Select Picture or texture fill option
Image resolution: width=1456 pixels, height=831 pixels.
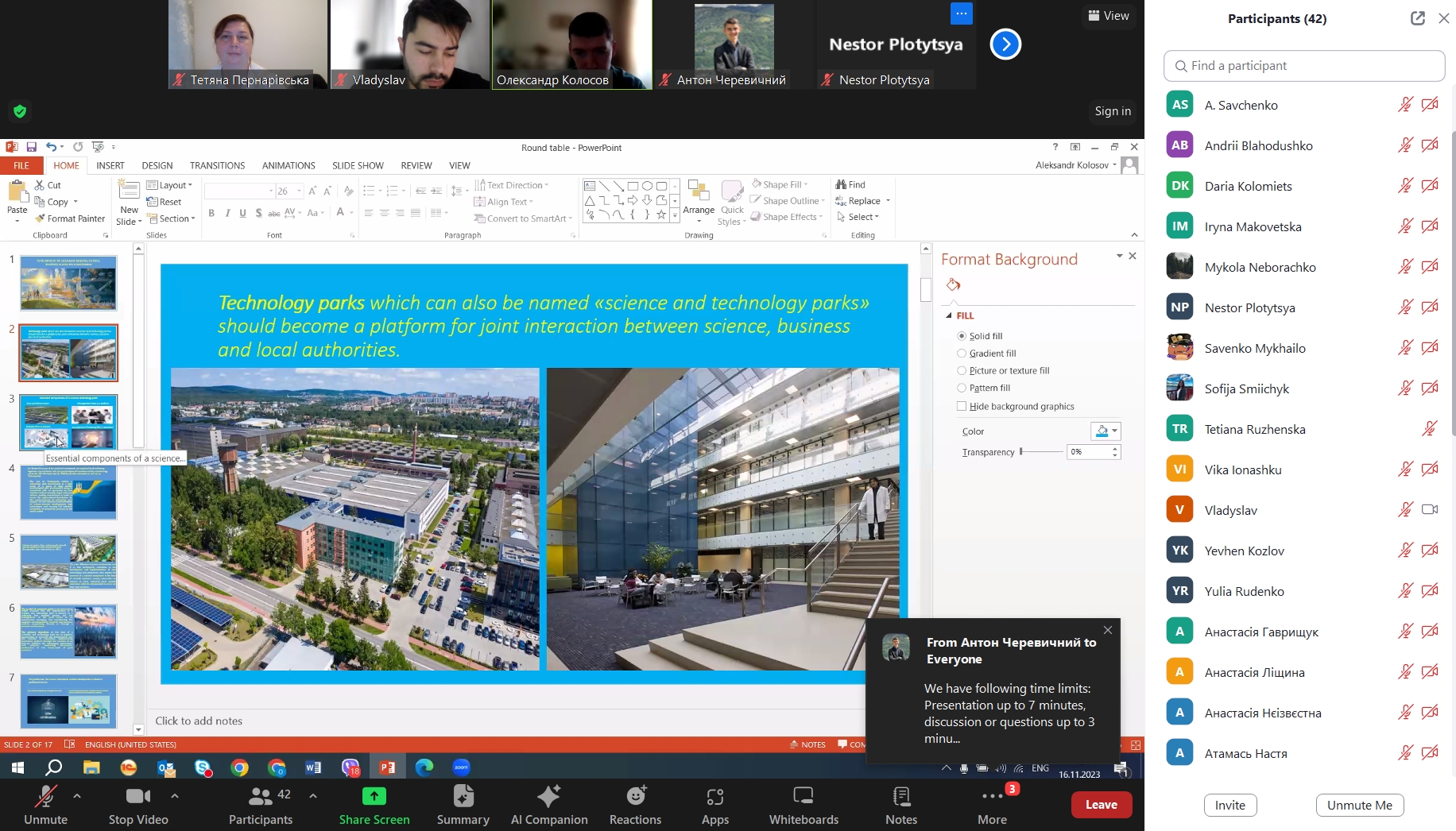pyautogui.click(x=962, y=371)
